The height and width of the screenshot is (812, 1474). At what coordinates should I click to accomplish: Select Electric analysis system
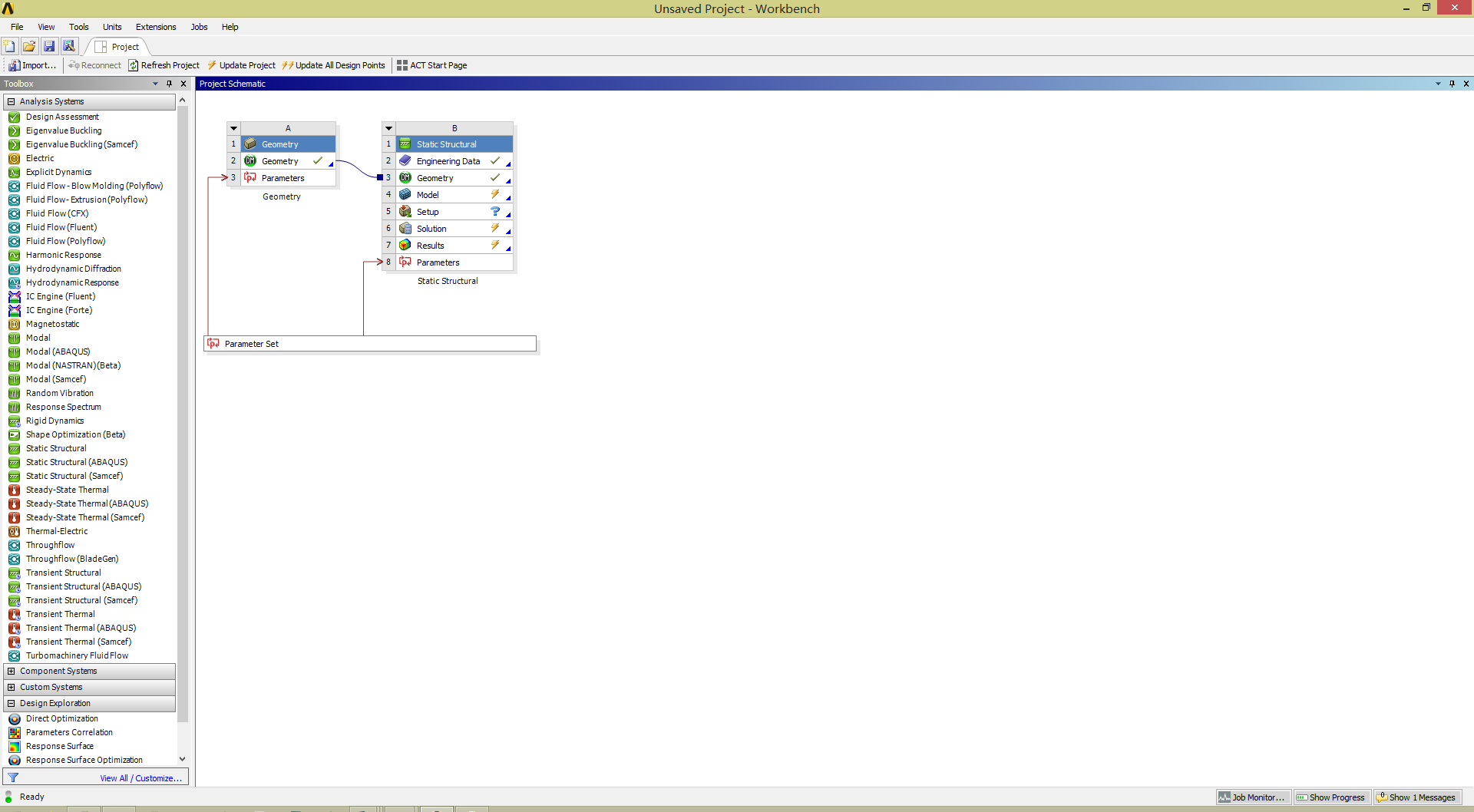[40, 158]
